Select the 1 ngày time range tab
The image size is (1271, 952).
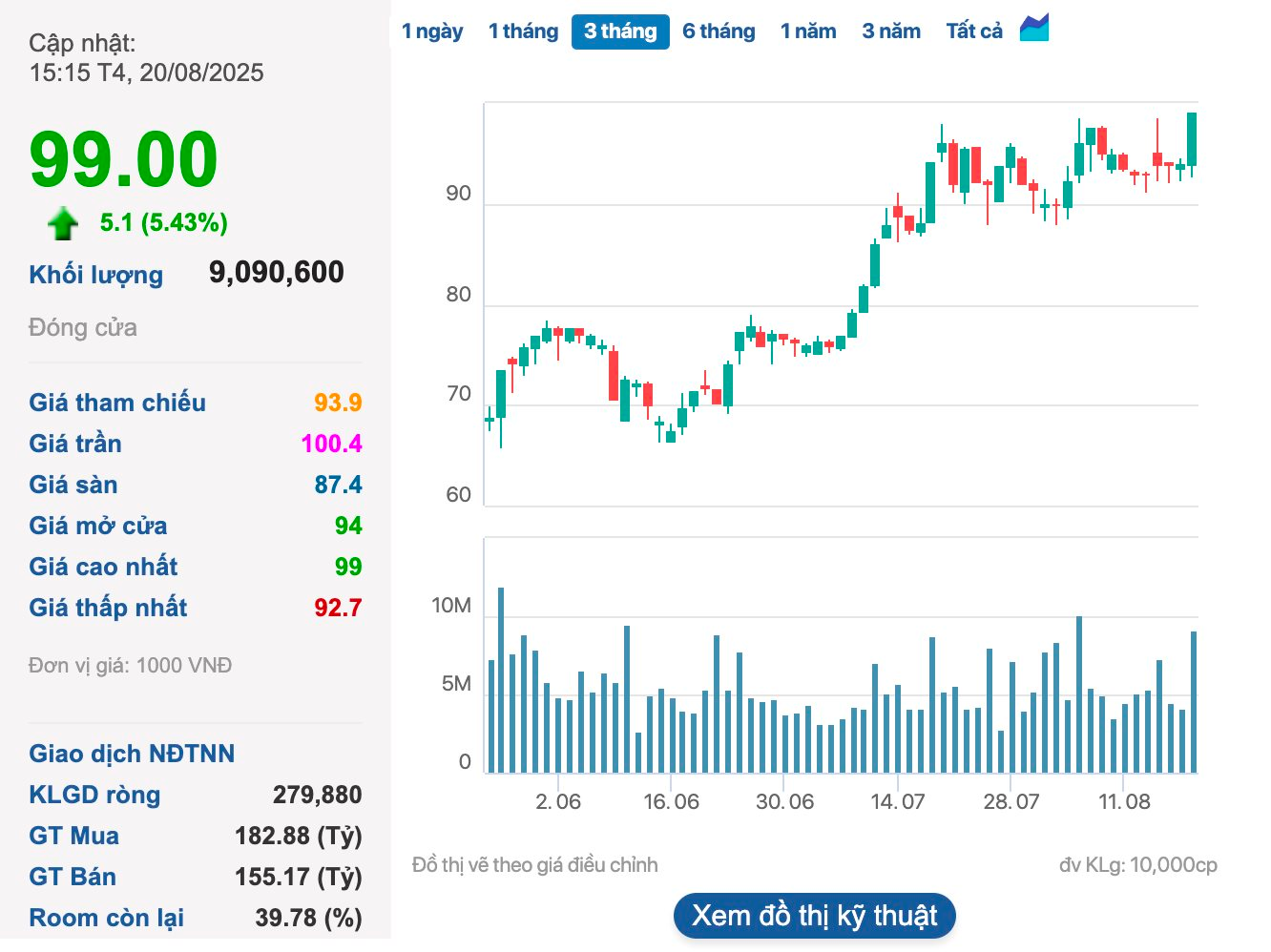pos(431,31)
